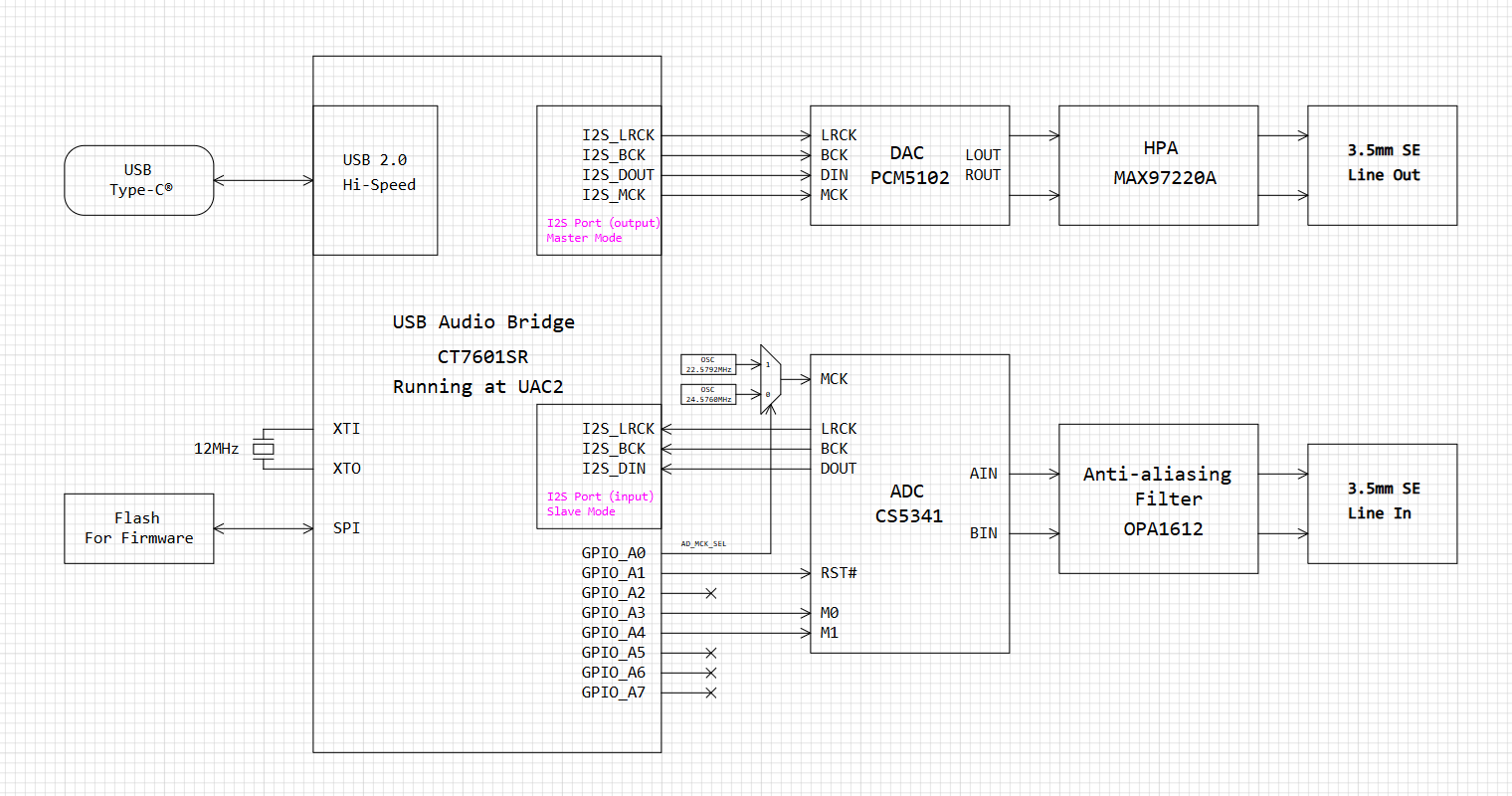1512x796 pixels.
Task: Click the M1 mode pin label
Action: 830,633
